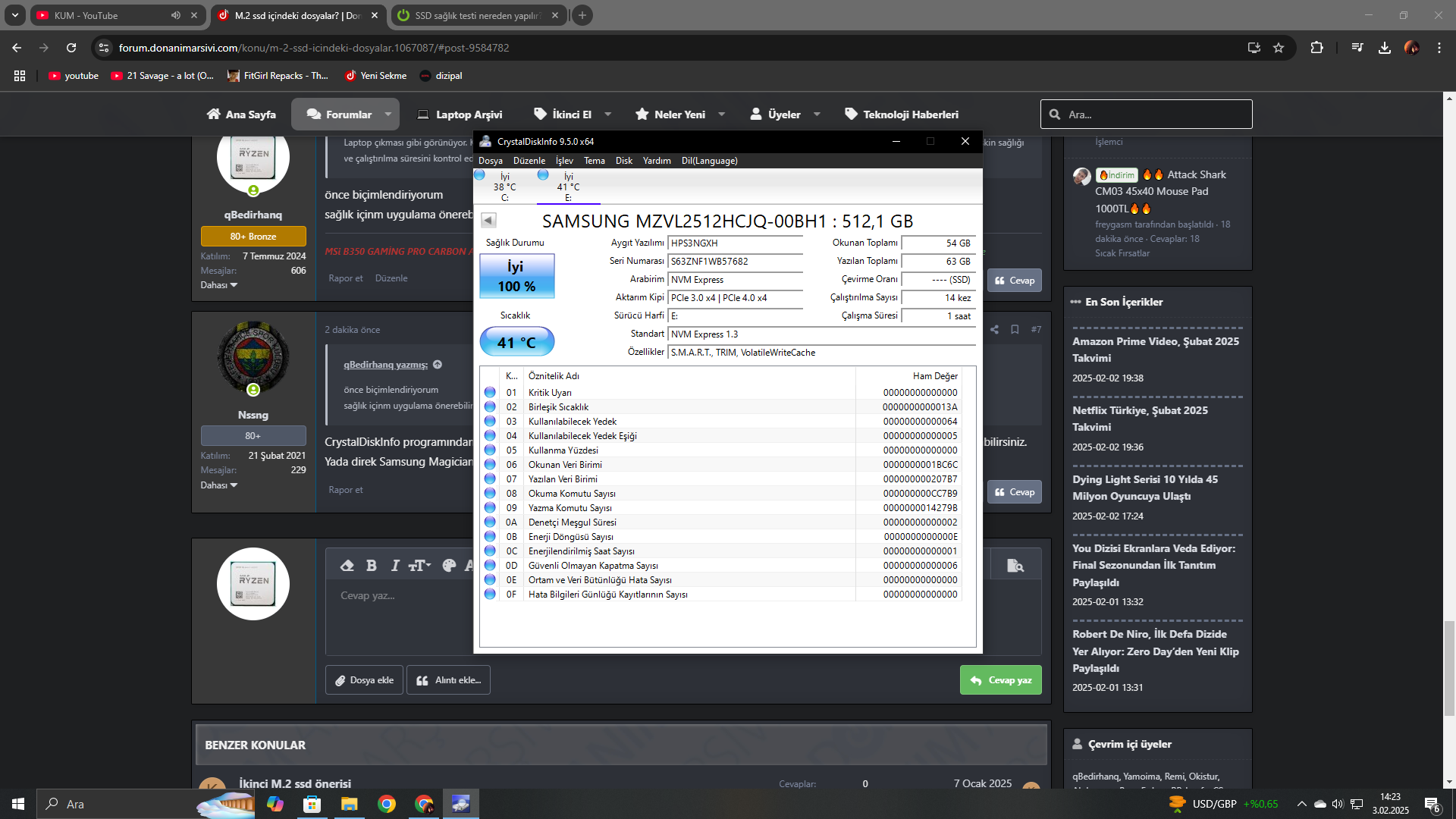Bookmark page with star icon
Image resolution: width=1456 pixels, height=819 pixels.
pyautogui.click(x=1279, y=48)
